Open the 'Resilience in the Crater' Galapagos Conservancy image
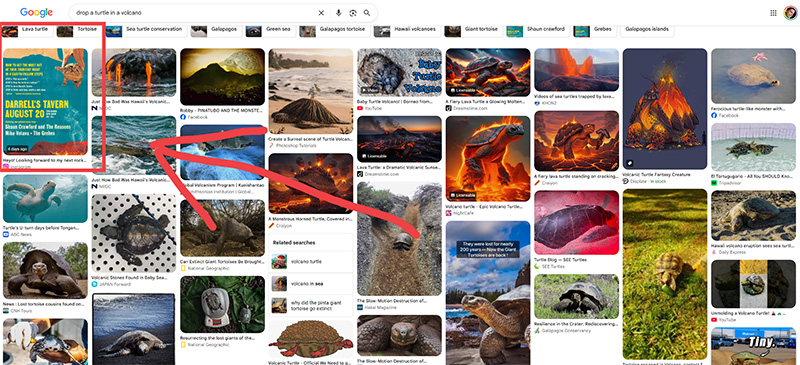 577,296
